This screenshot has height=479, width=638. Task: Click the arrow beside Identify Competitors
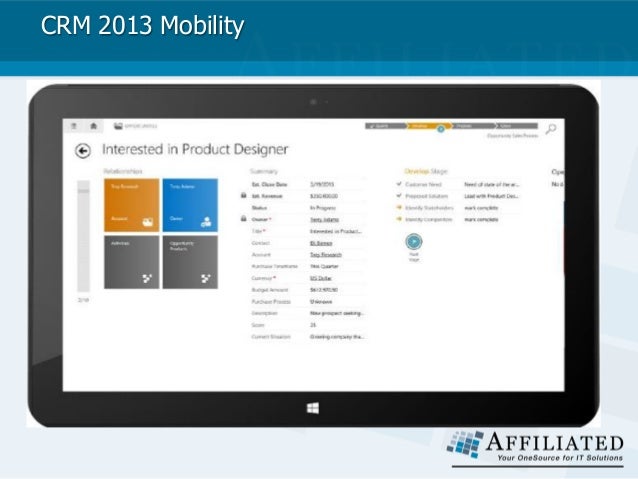click(399, 219)
